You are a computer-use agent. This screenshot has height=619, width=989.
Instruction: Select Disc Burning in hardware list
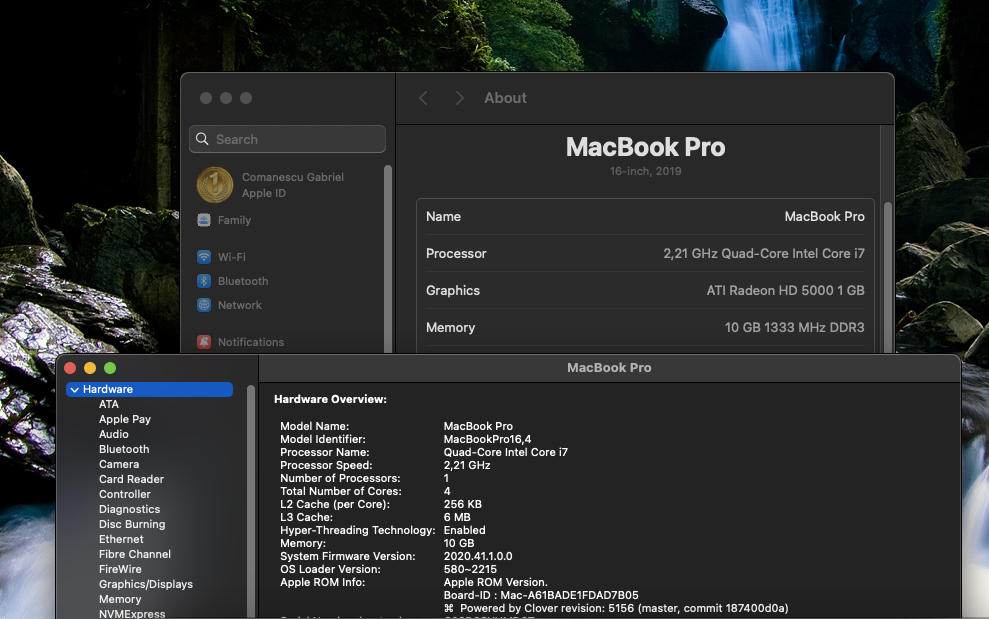pos(132,524)
